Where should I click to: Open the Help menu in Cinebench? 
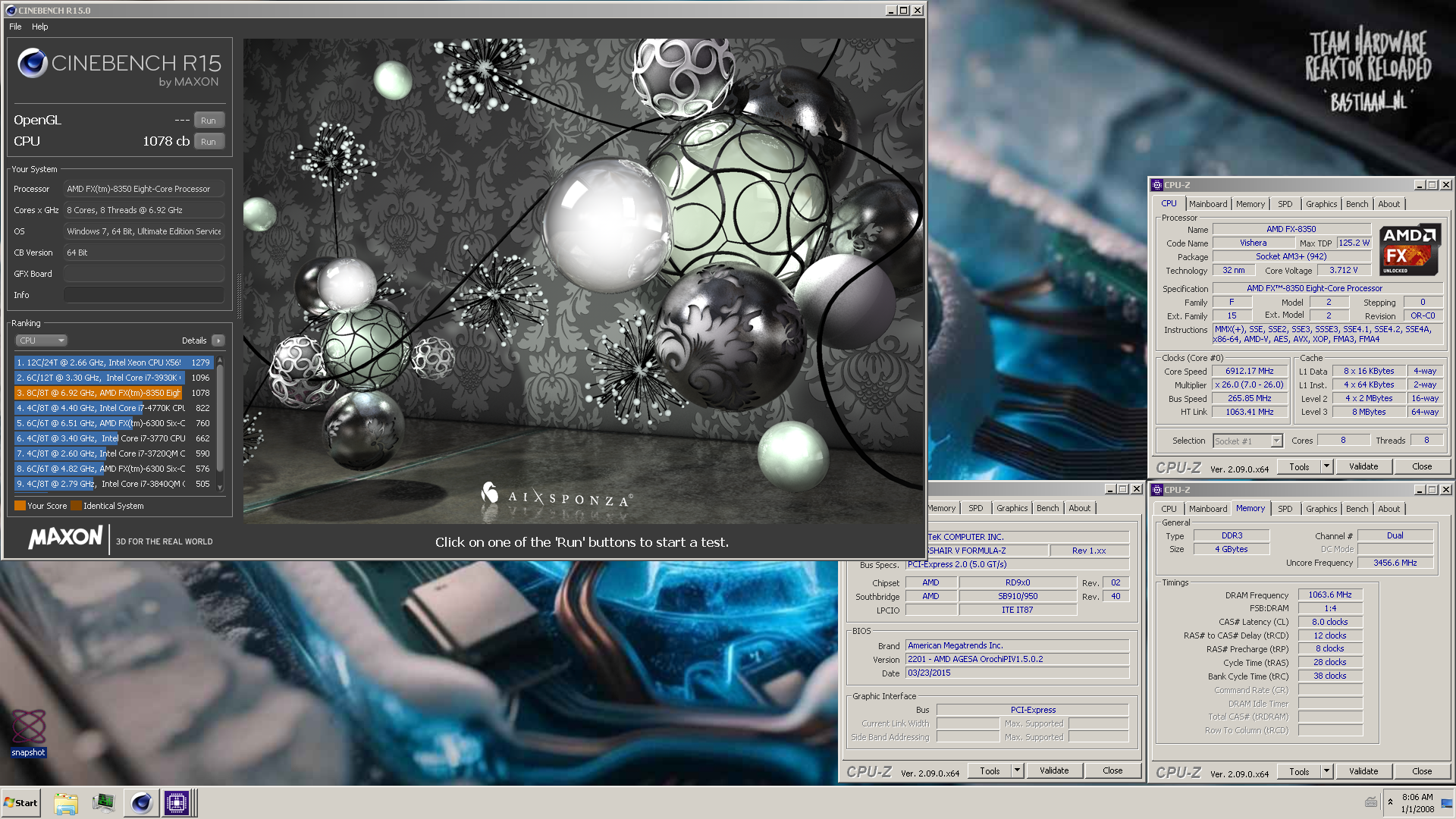tap(40, 27)
